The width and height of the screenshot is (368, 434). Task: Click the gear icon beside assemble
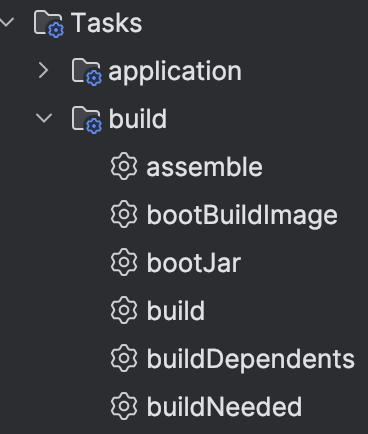coord(124,166)
